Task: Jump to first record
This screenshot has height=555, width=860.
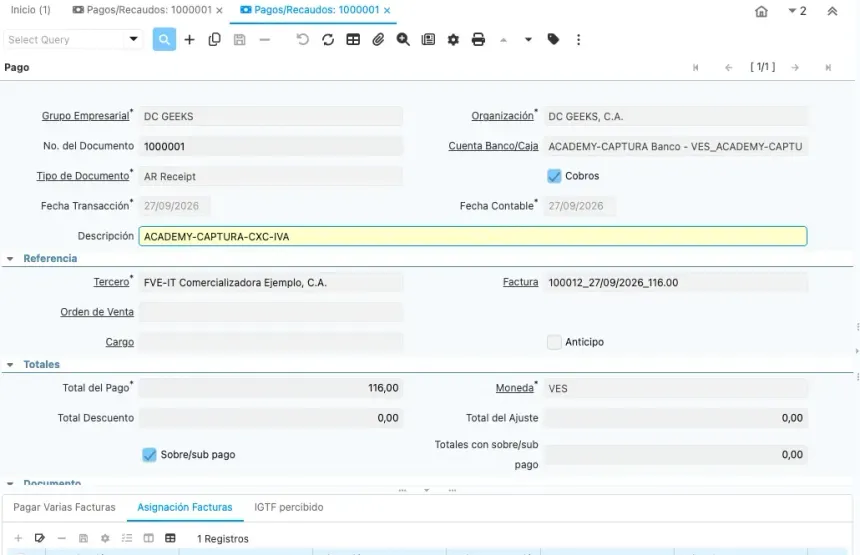Action: [695, 67]
